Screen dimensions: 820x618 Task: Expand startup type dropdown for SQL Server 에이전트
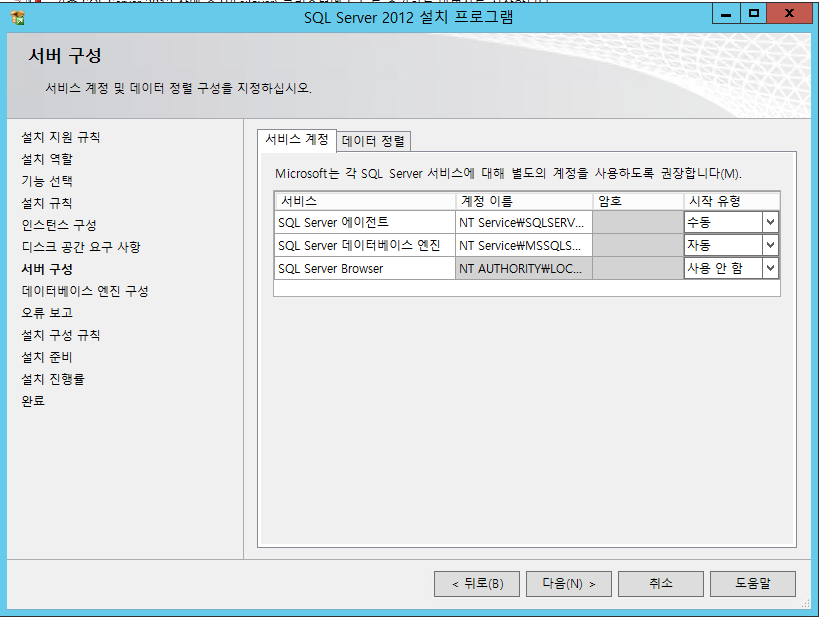pos(770,222)
